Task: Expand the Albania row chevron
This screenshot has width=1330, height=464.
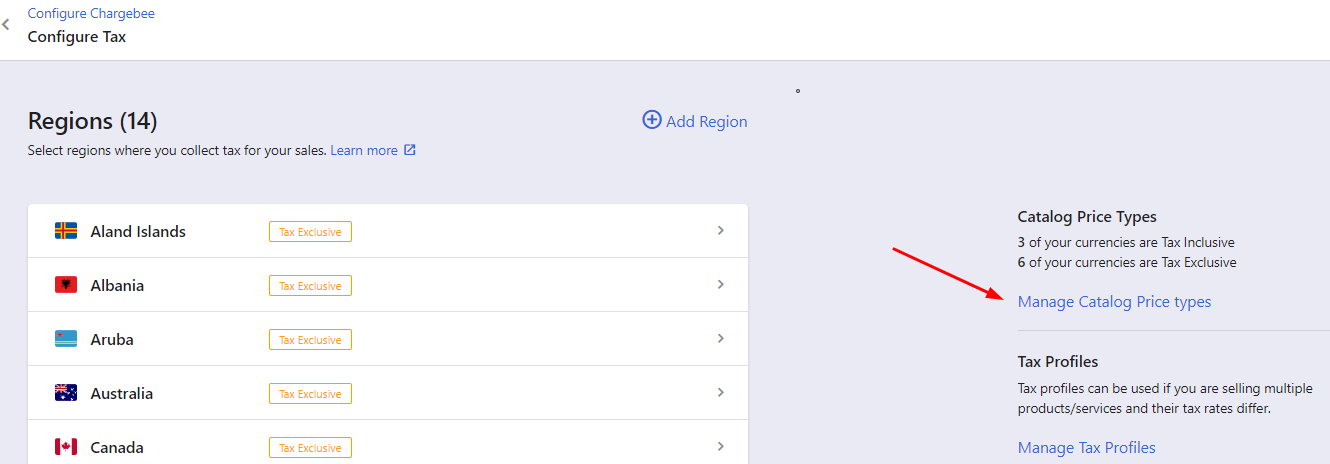Action: (x=720, y=285)
